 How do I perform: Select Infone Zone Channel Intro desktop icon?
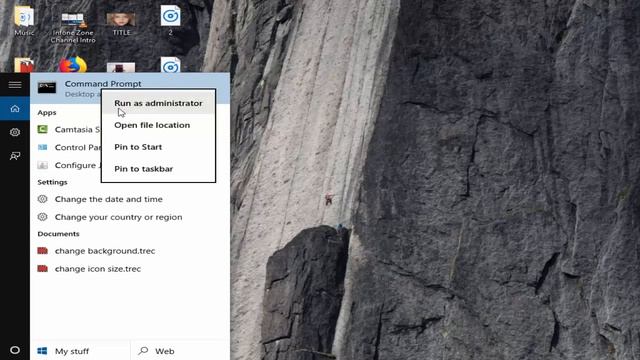pyautogui.click(x=73, y=27)
